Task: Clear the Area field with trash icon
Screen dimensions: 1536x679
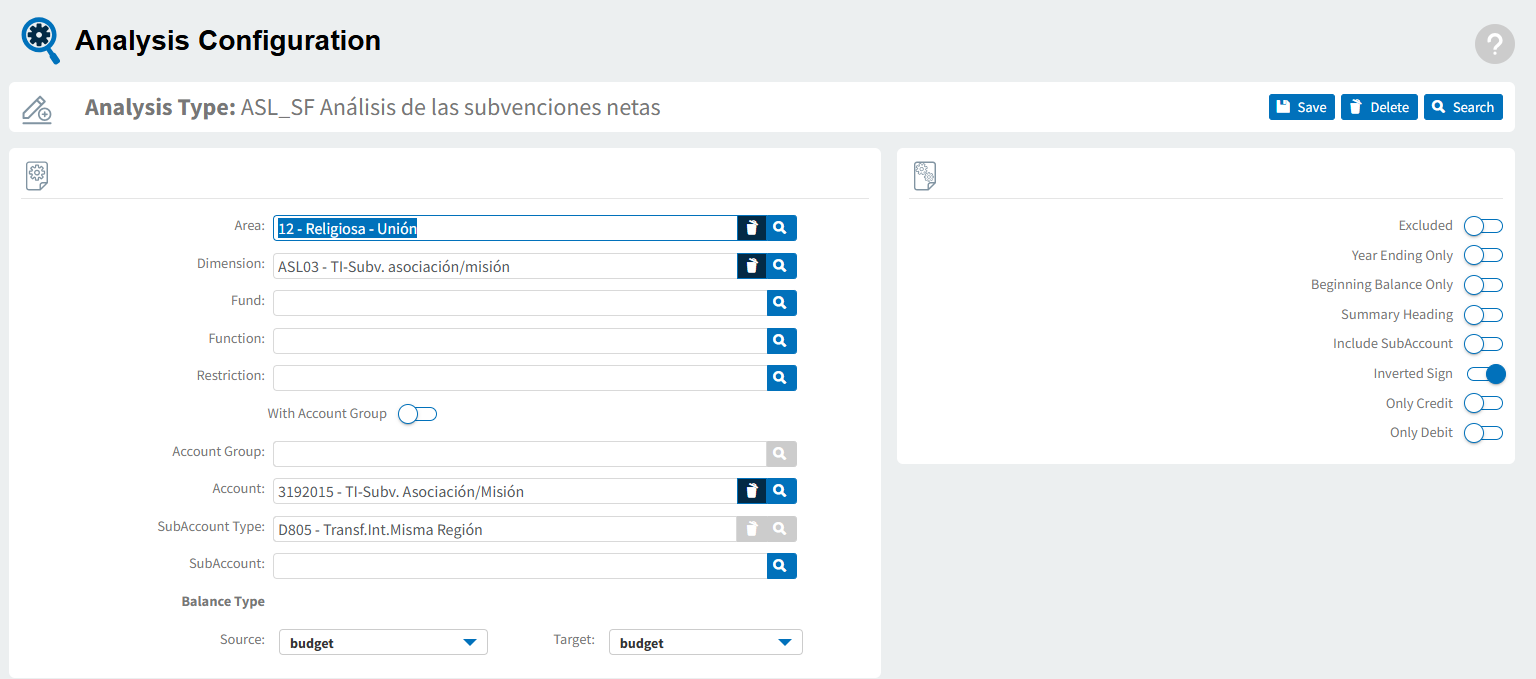Action: click(752, 228)
